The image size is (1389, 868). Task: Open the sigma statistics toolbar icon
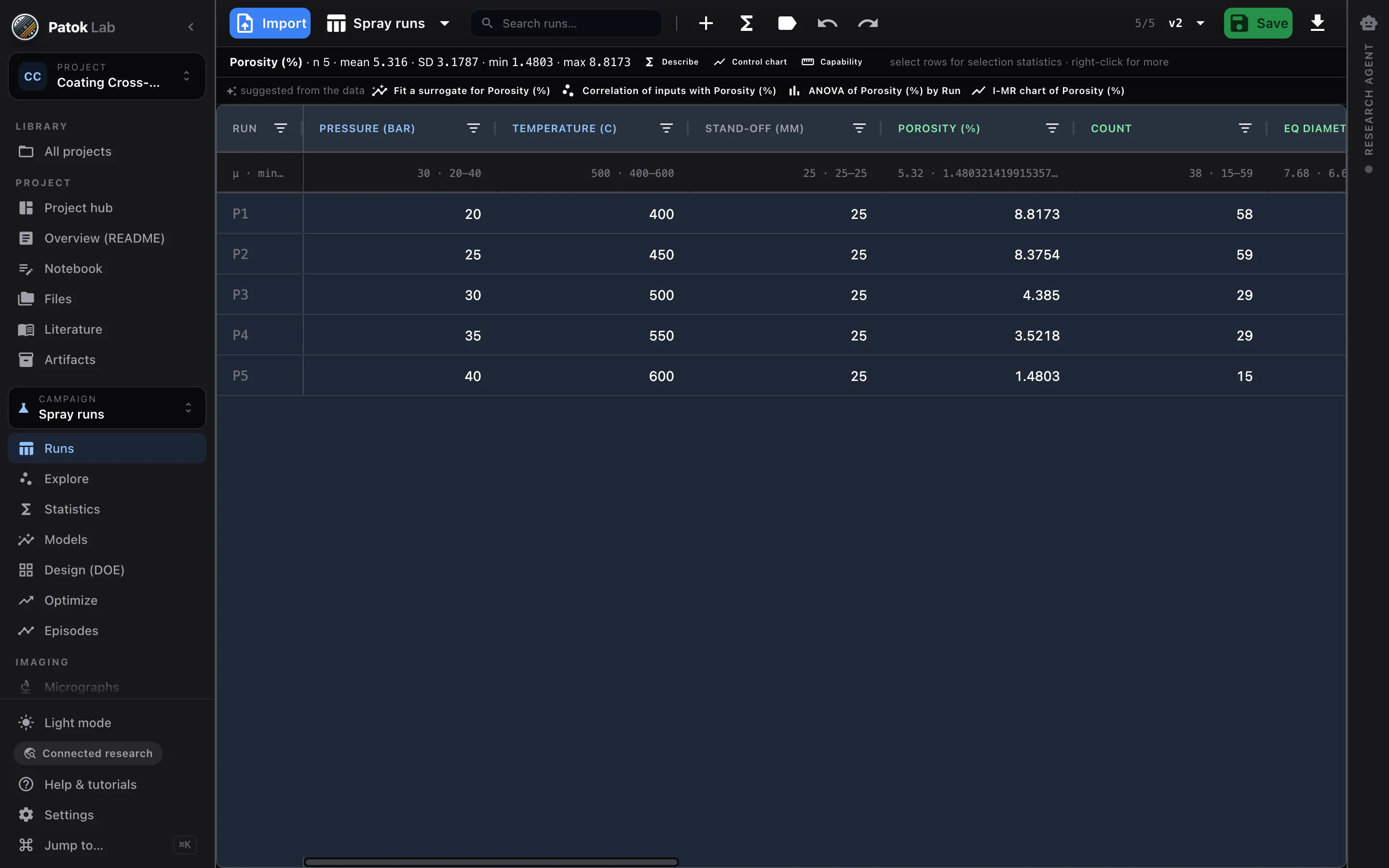coord(746,23)
